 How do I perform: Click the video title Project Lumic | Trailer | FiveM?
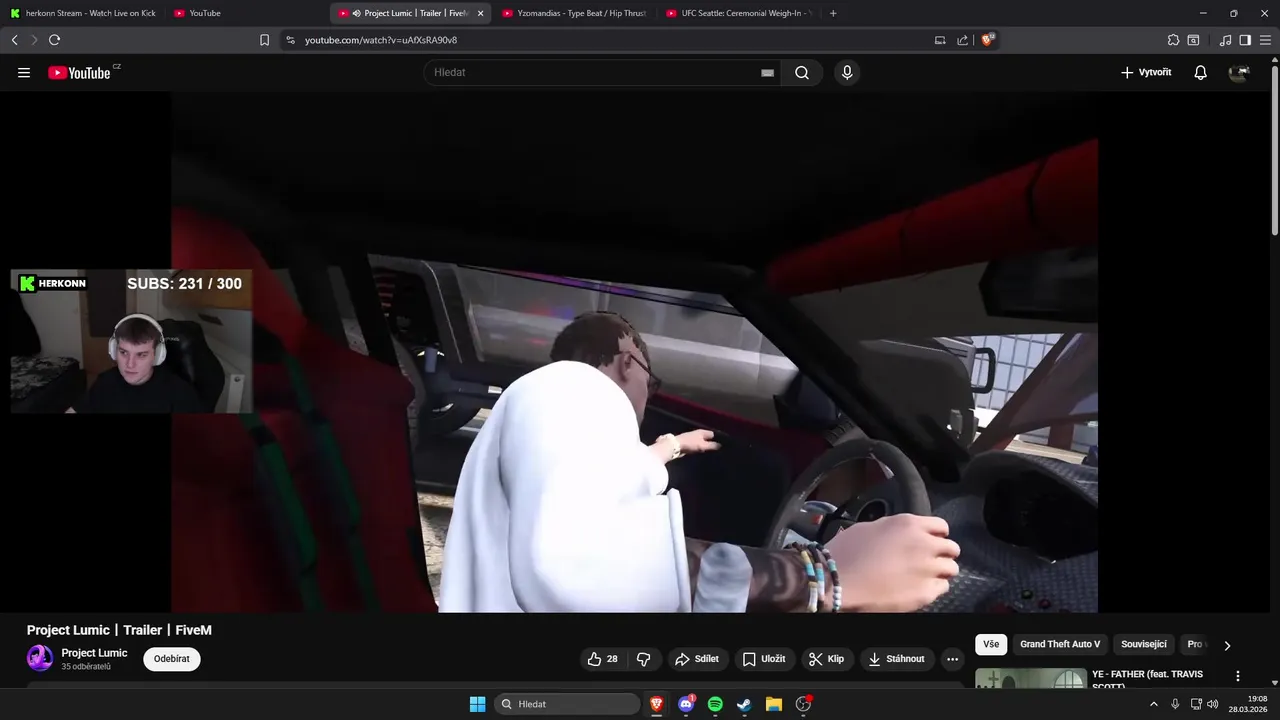(119, 630)
